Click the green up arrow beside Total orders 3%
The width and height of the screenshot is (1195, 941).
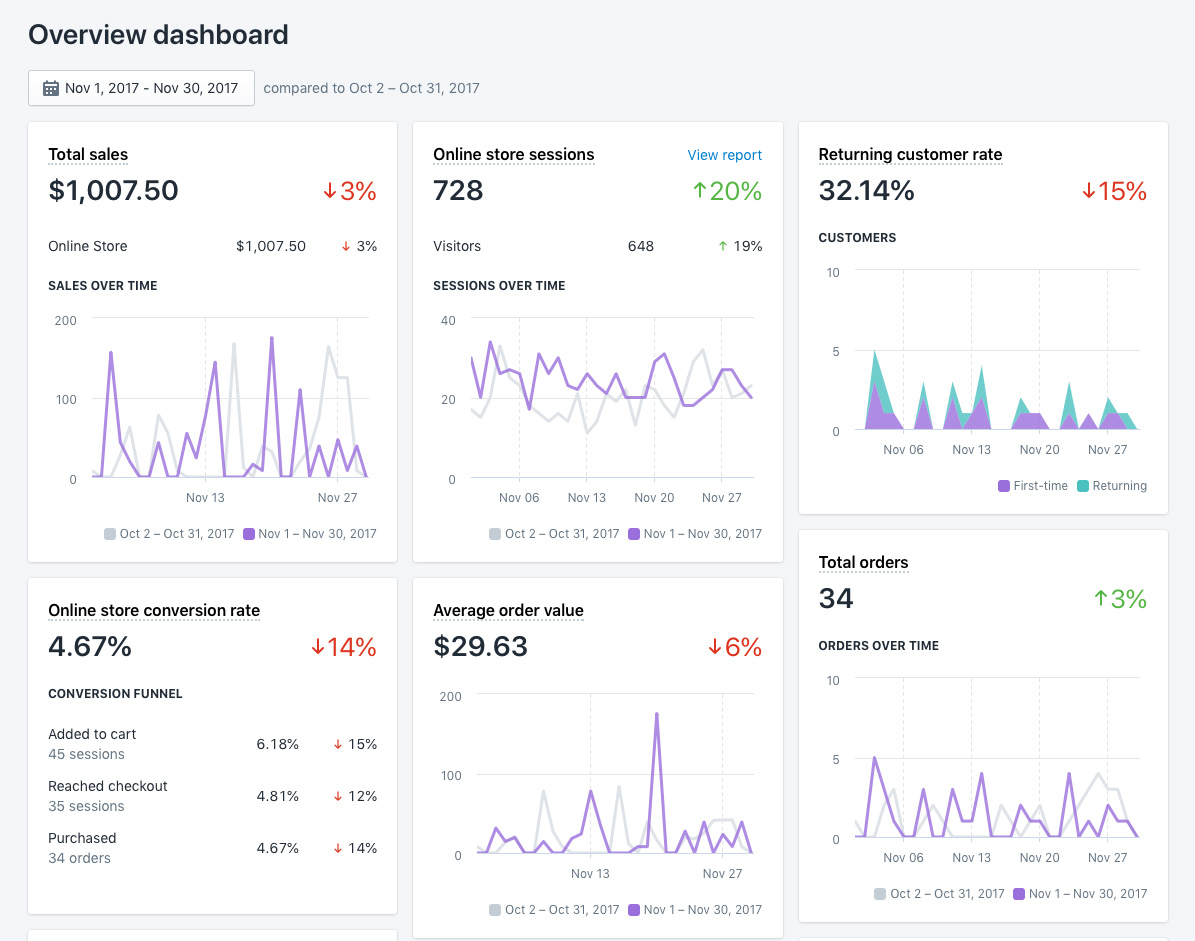(1100, 599)
